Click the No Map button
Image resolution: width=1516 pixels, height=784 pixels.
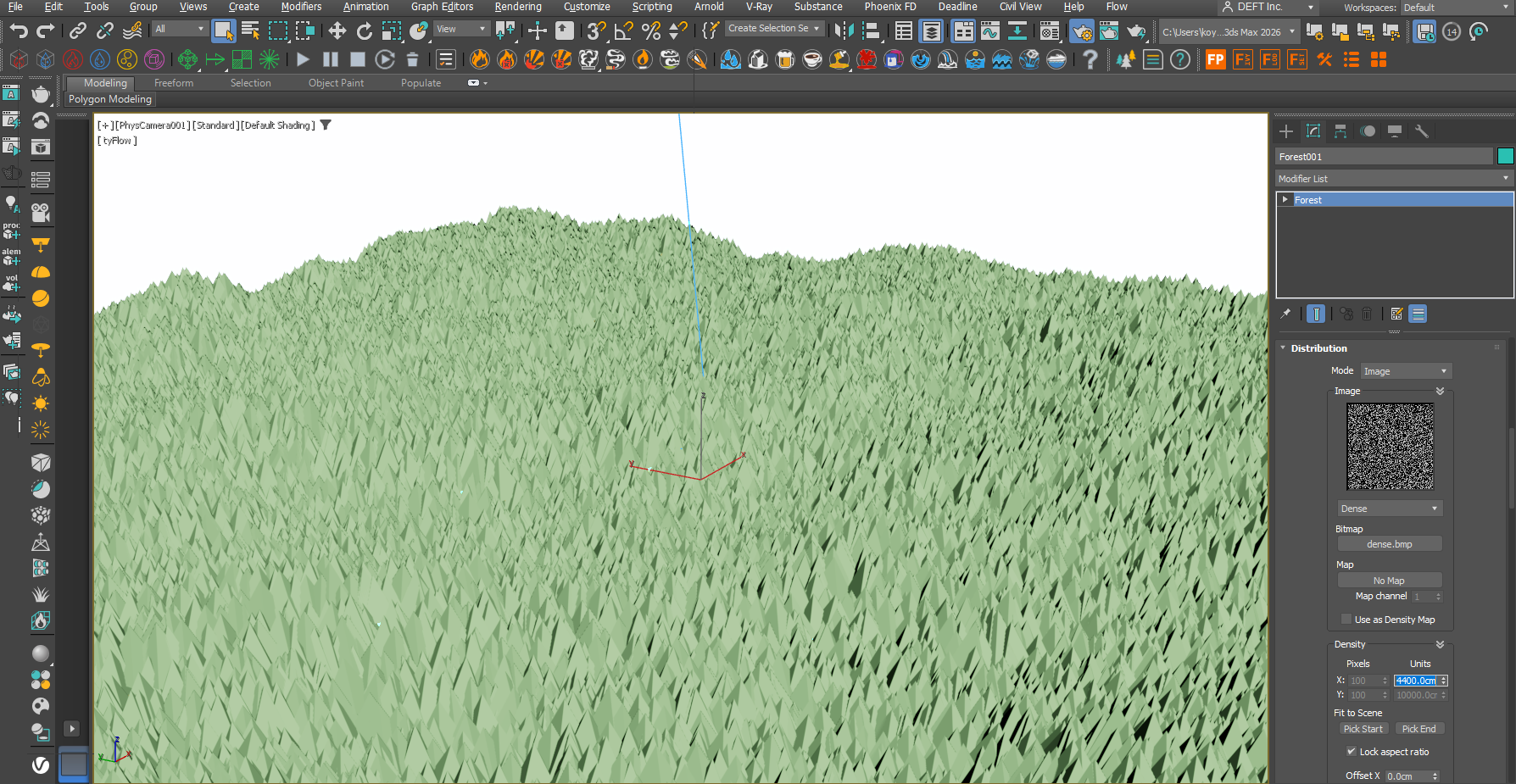(1390, 580)
